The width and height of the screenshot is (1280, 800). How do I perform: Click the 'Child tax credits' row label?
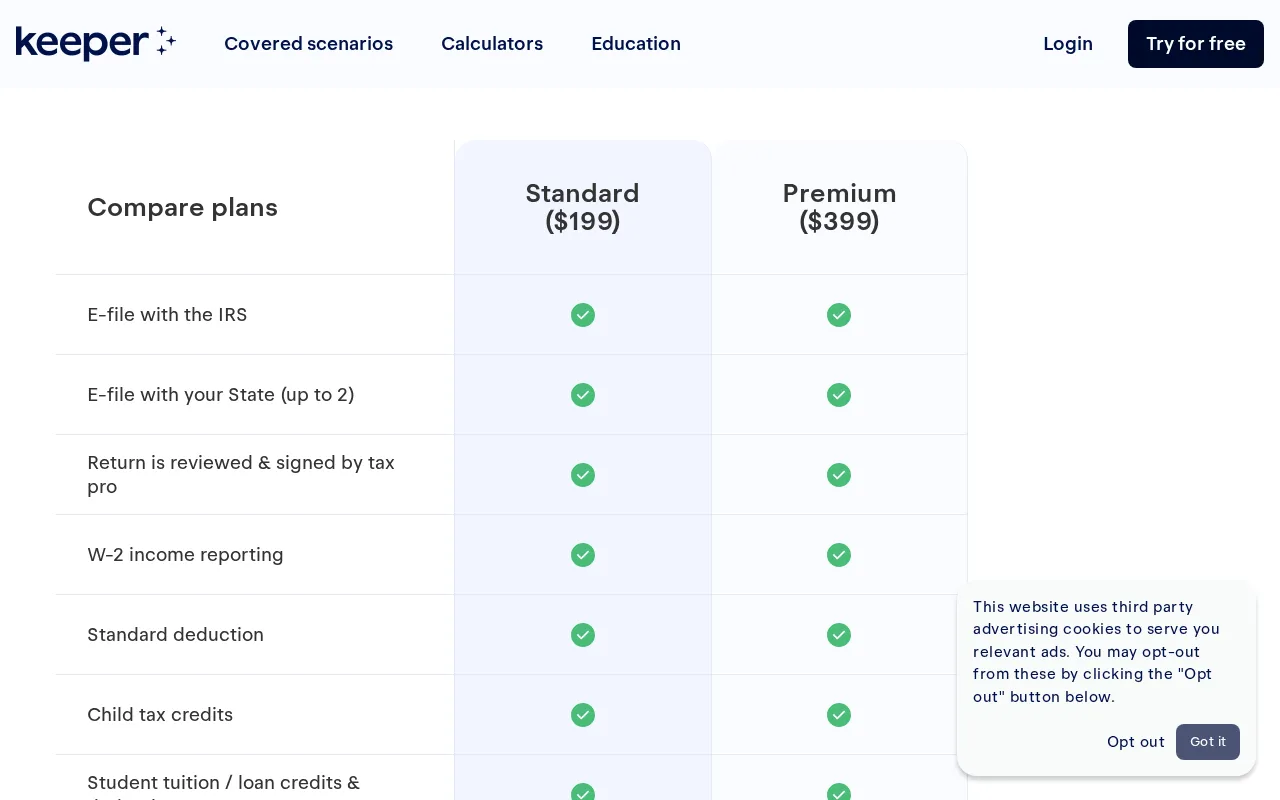(x=160, y=715)
